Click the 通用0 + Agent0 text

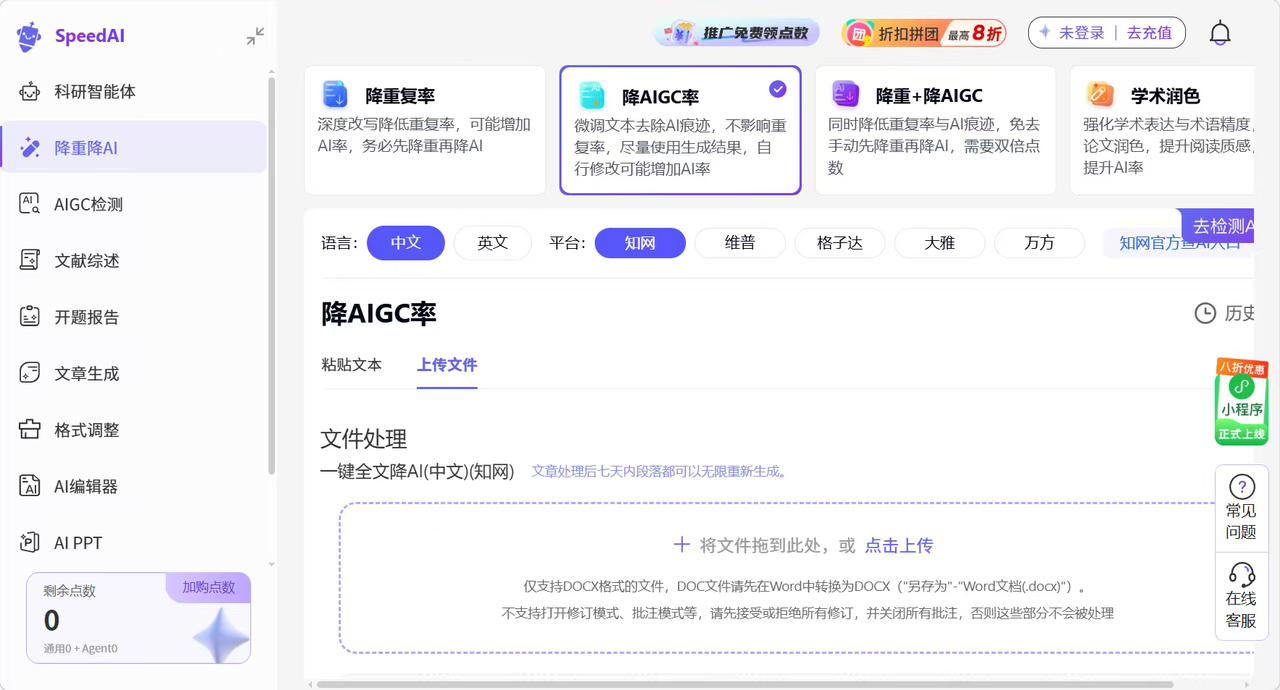point(80,648)
